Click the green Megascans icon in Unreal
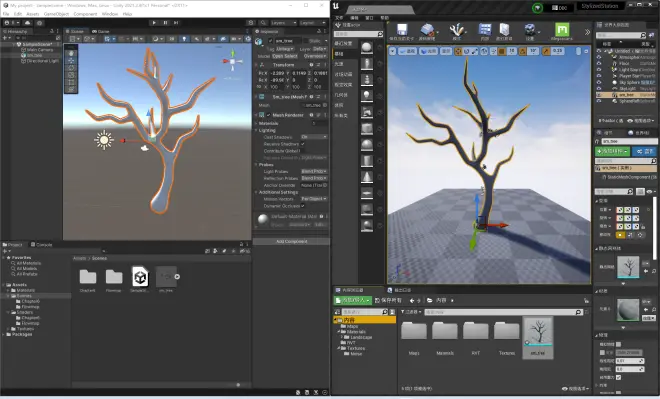 click(562, 32)
